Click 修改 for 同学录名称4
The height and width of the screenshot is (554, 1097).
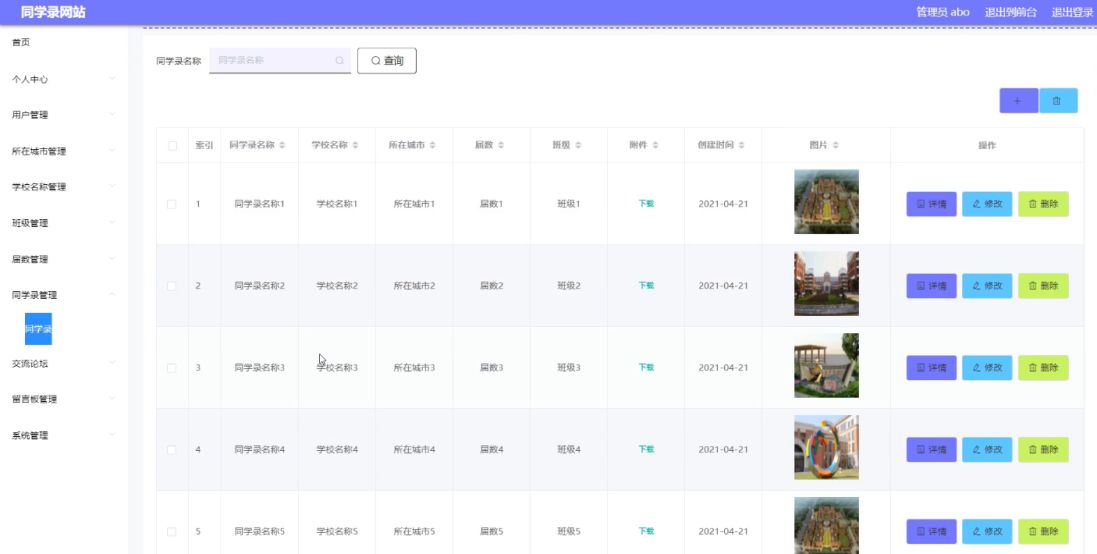pos(987,450)
